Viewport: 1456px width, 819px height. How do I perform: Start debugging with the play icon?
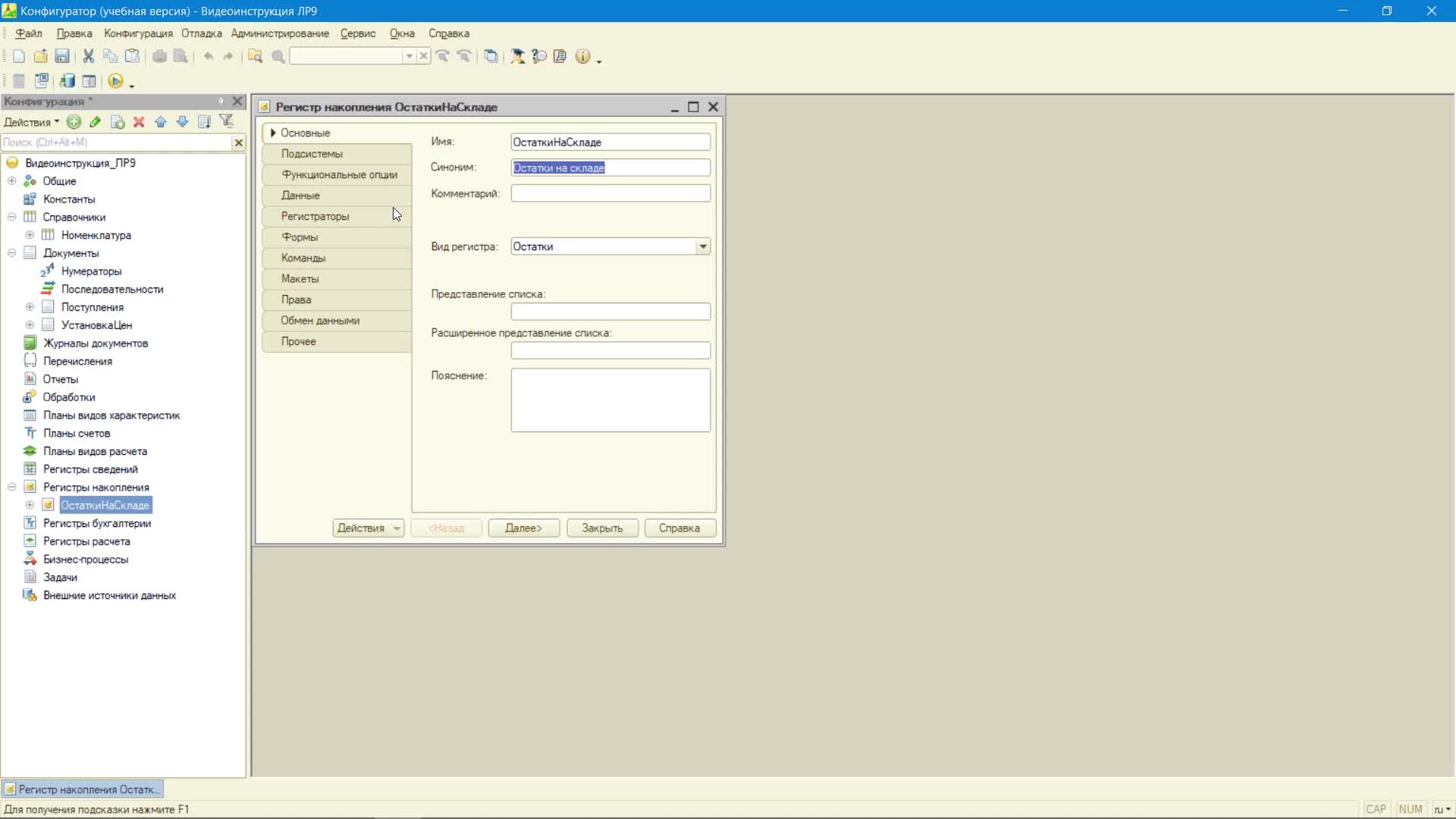(115, 81)
